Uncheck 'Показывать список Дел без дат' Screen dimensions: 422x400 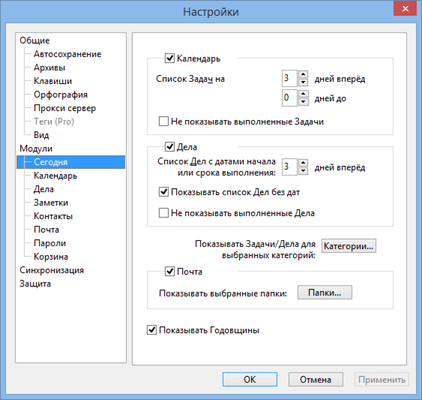(x=164, y=192)
